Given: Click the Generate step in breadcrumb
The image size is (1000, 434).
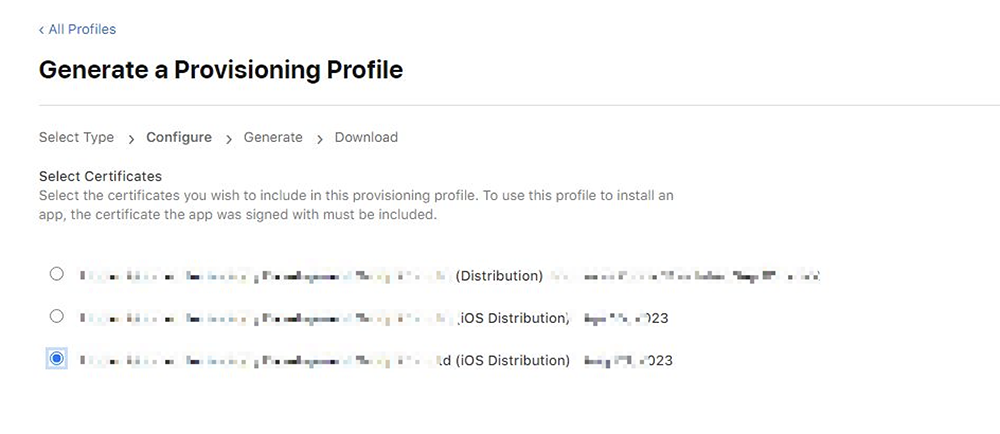Looking at the screenshot, I should (x=273, y=137).
